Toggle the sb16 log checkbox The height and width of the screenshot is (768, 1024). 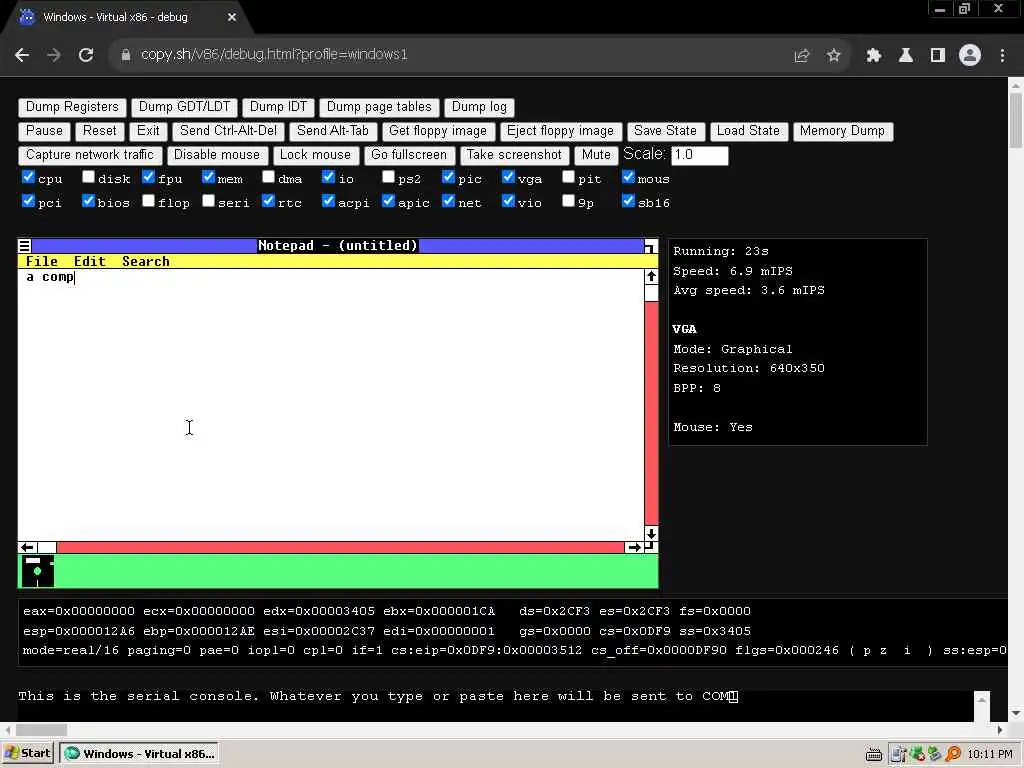628,201
